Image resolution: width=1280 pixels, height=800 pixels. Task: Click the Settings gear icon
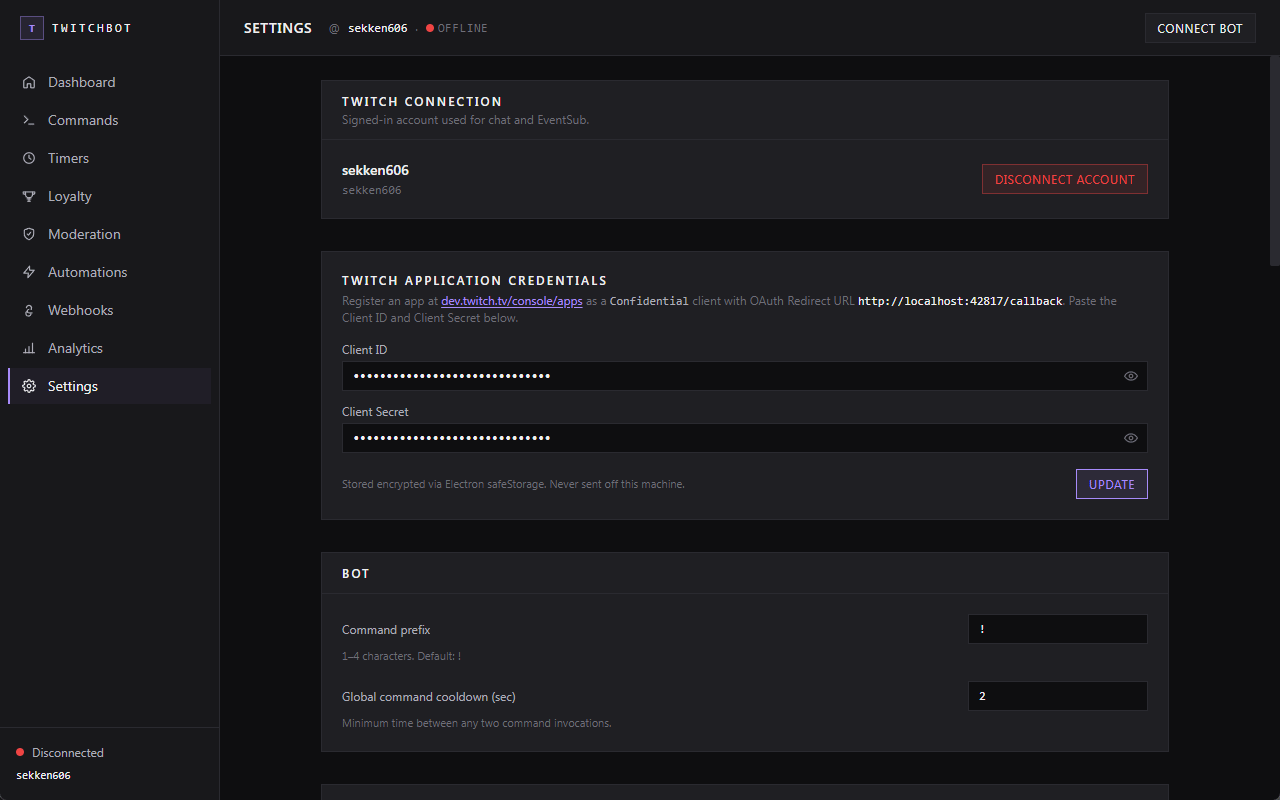(x=29, y=386)
